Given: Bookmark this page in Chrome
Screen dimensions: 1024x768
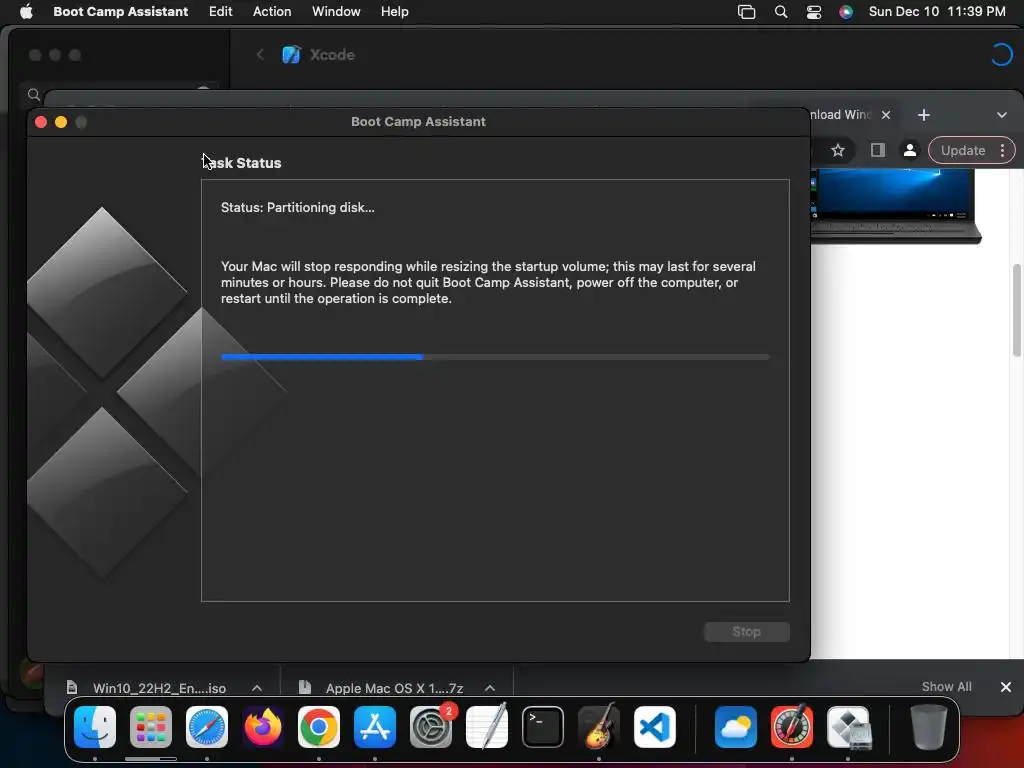Looking at the screenshot, I should coord(838,151).
